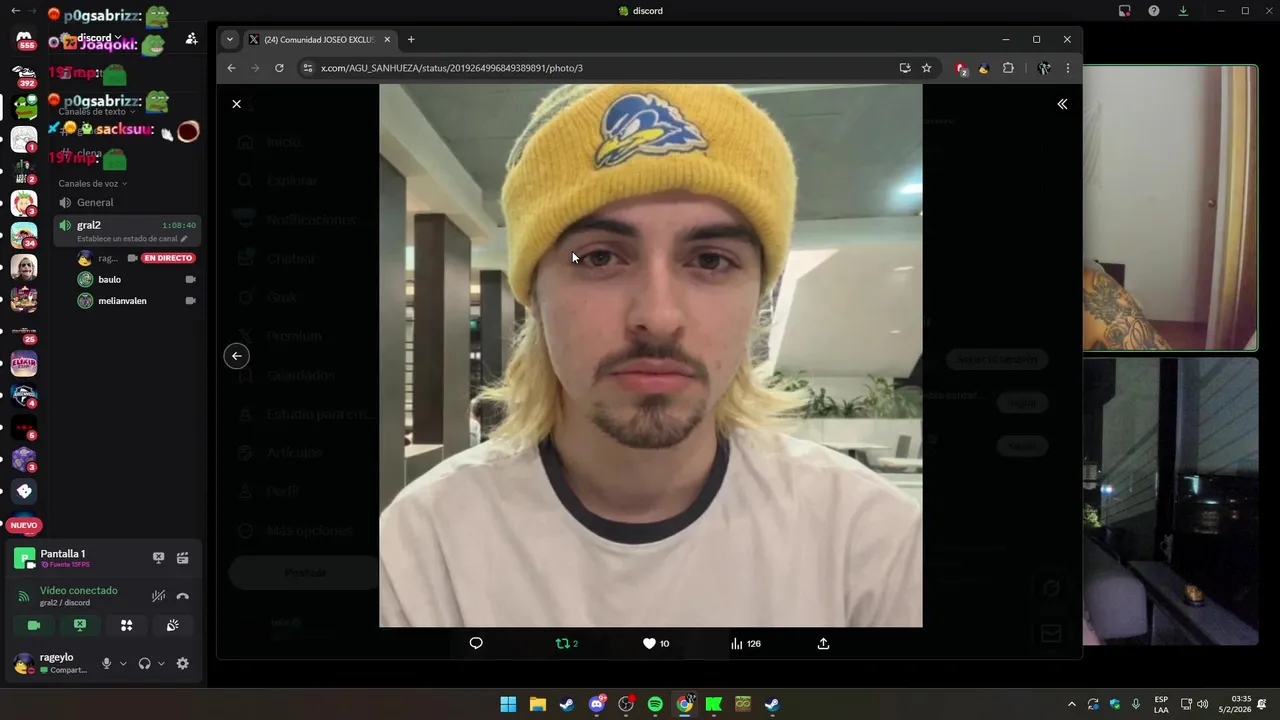The height and width of the screenshot is (720, 1280).
Task: Click the EN DIRECTO live badge
Action: coord(168,258)
